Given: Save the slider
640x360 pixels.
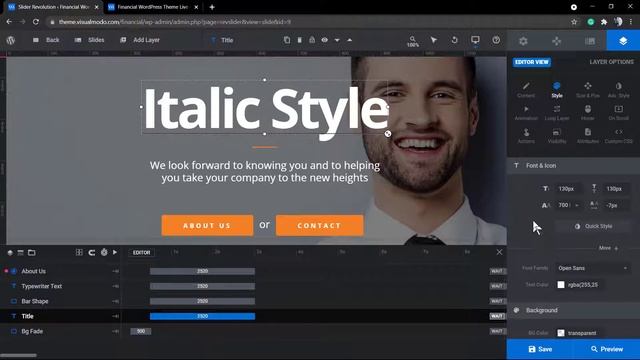Looking at the screenshot, I should pos(540,349).
